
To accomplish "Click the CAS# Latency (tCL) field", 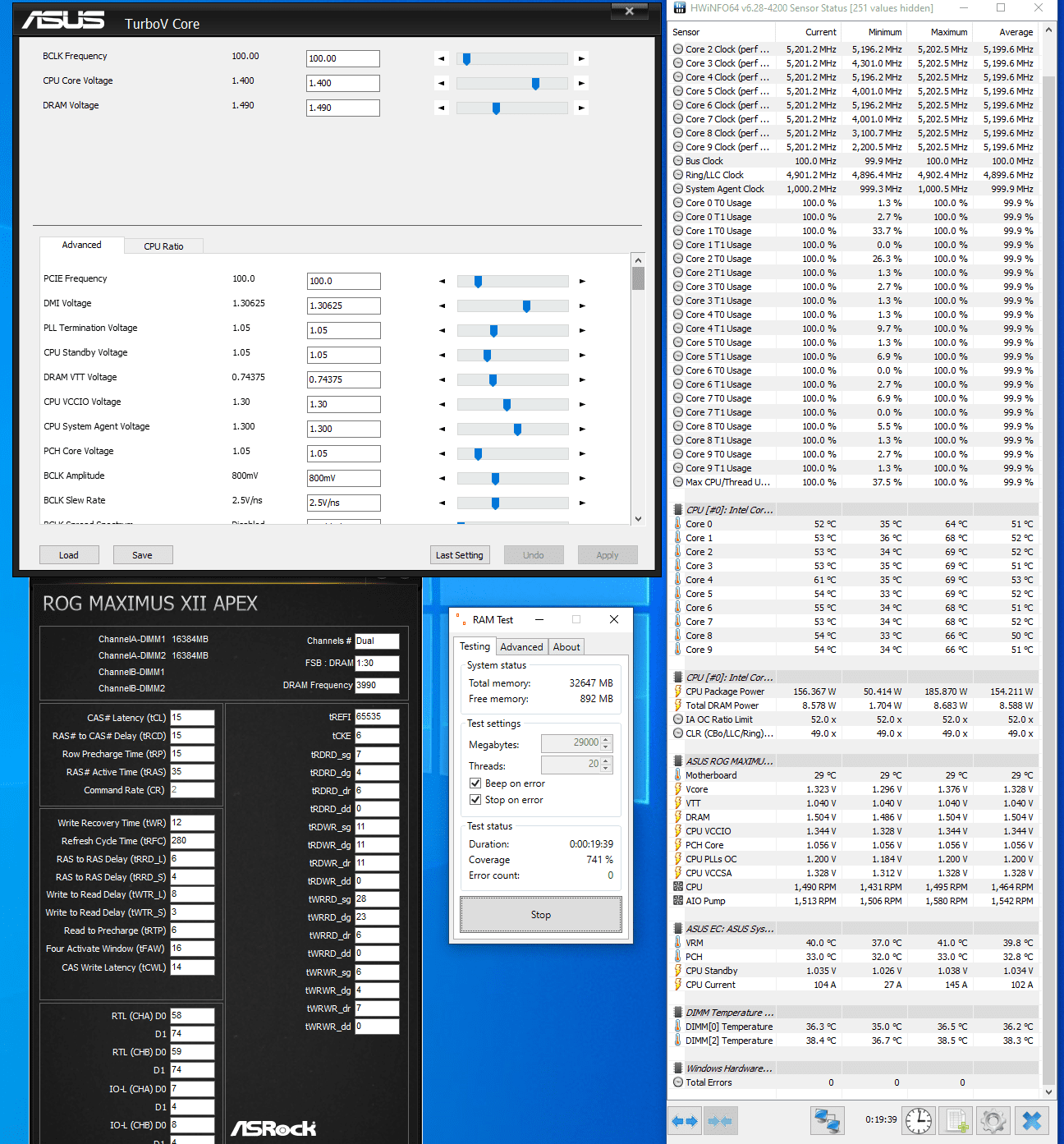I will (x=192, y=718).
